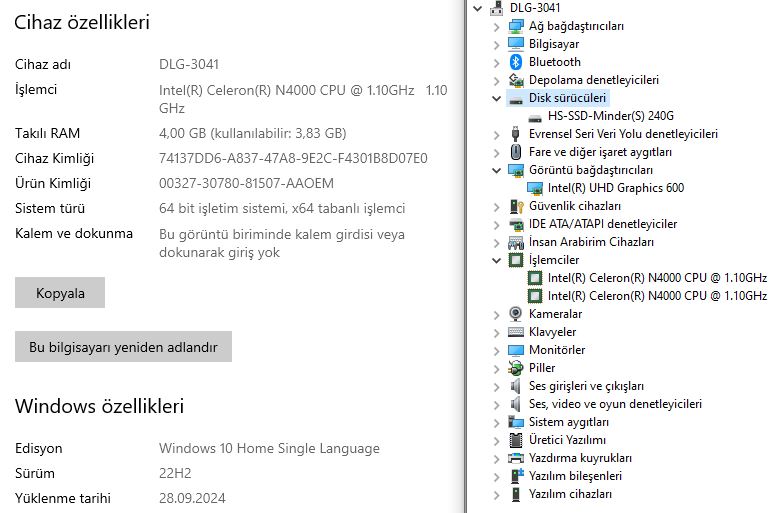Expand the Piller chevron
The width and height of the screenshot is (784, 513).
coord(496,368)
